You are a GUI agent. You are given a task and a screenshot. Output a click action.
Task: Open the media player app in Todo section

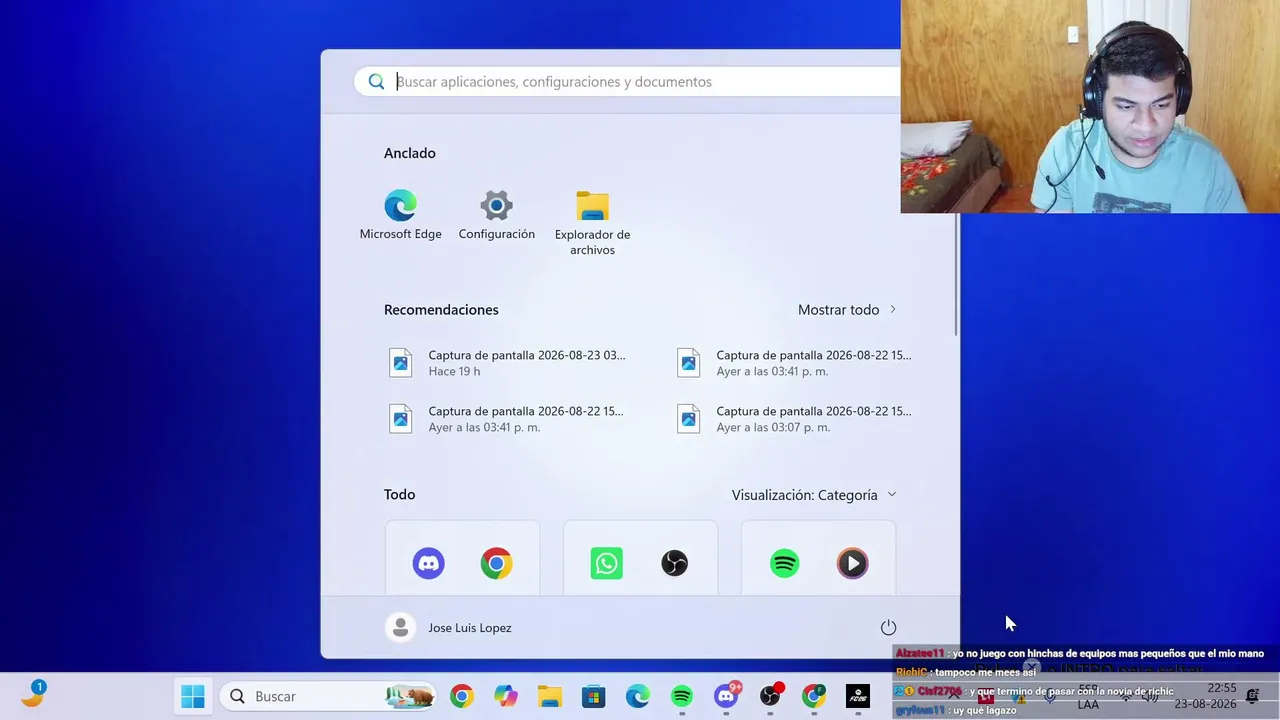pos(852,563)
